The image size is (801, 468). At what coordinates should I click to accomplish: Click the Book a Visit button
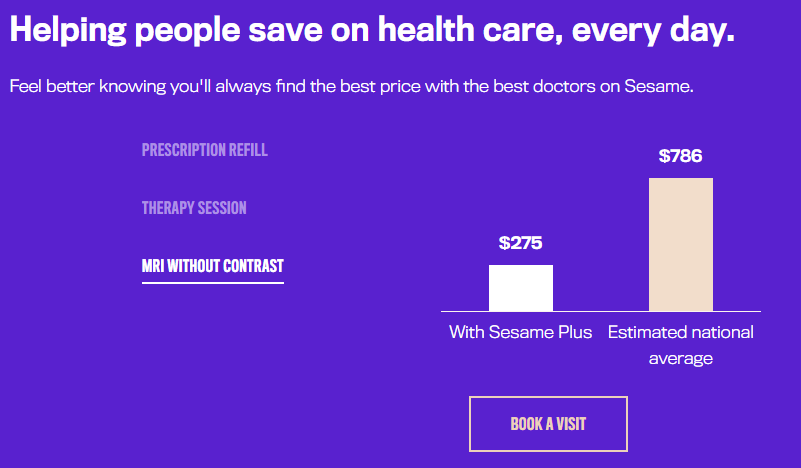pos(548,424)
